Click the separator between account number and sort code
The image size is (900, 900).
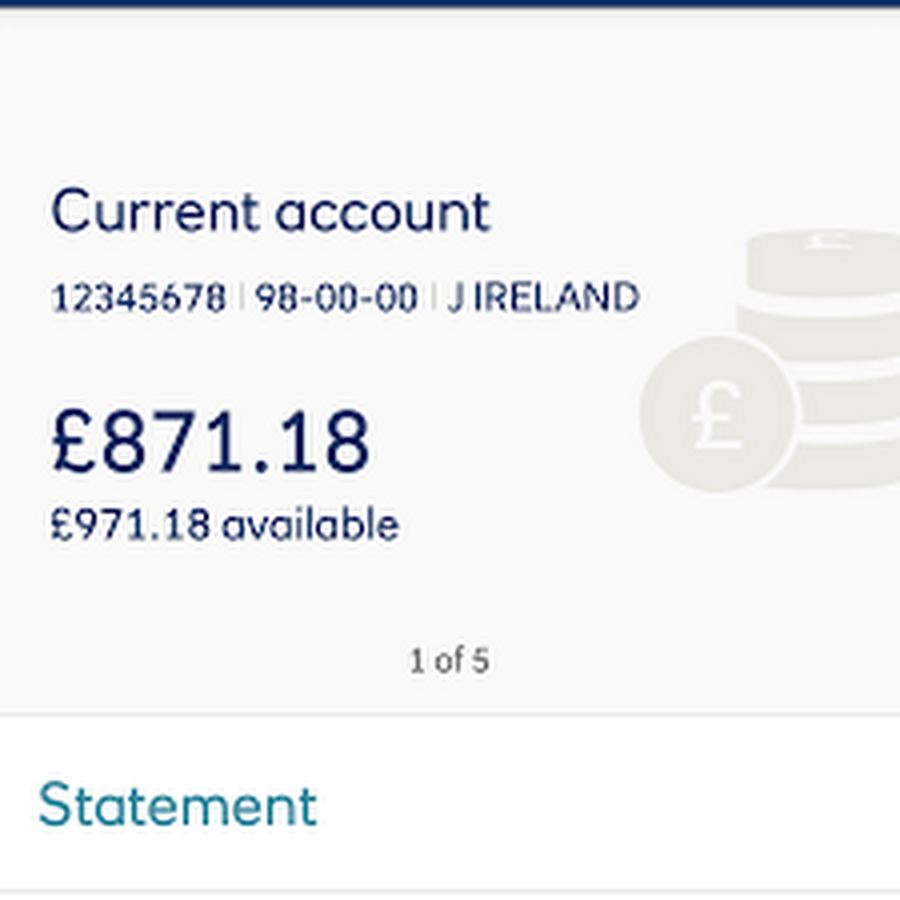pos(241,298)
